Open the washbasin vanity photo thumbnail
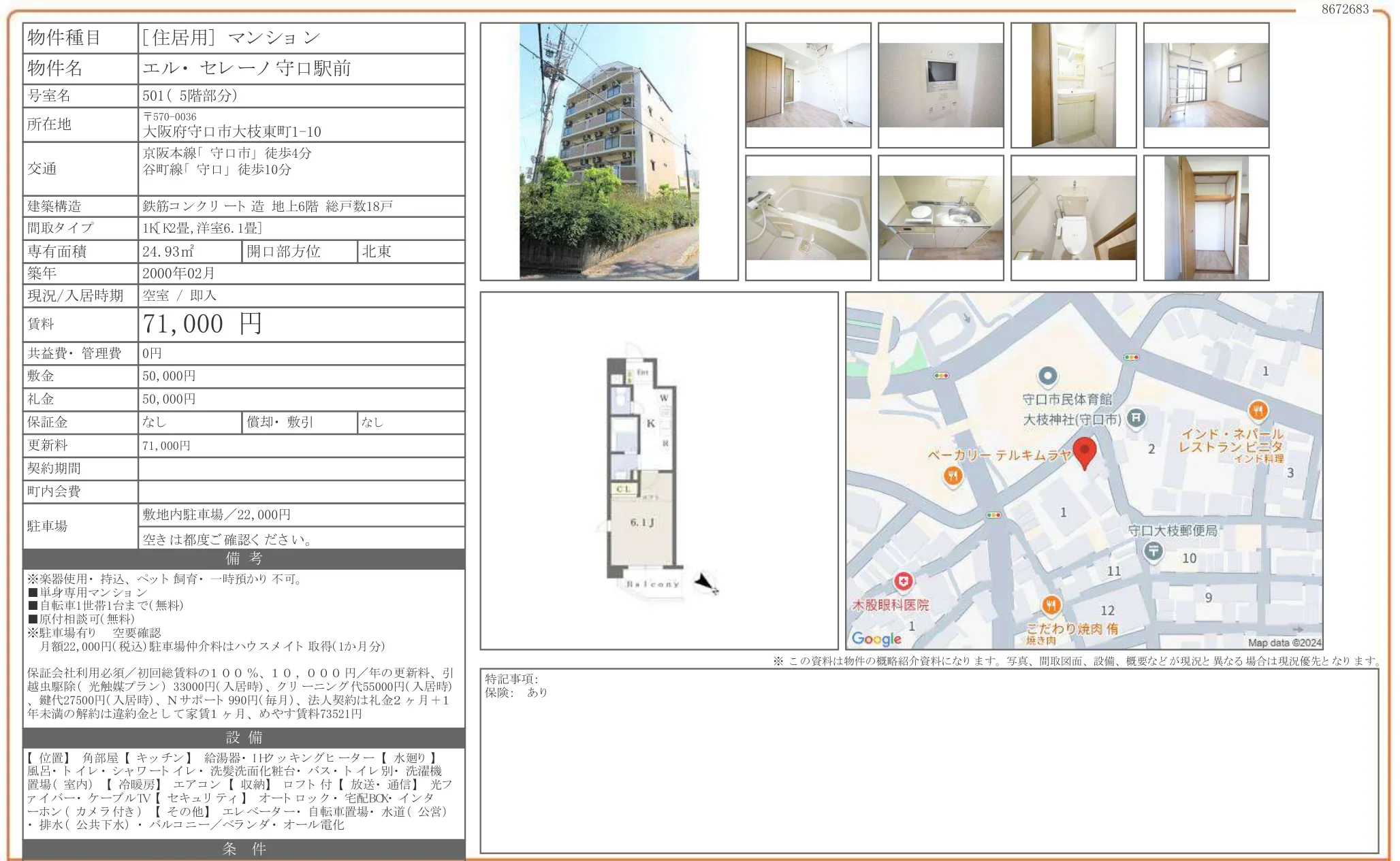The width and height of the screenshot is (1400, 861). coord(1073,85)
